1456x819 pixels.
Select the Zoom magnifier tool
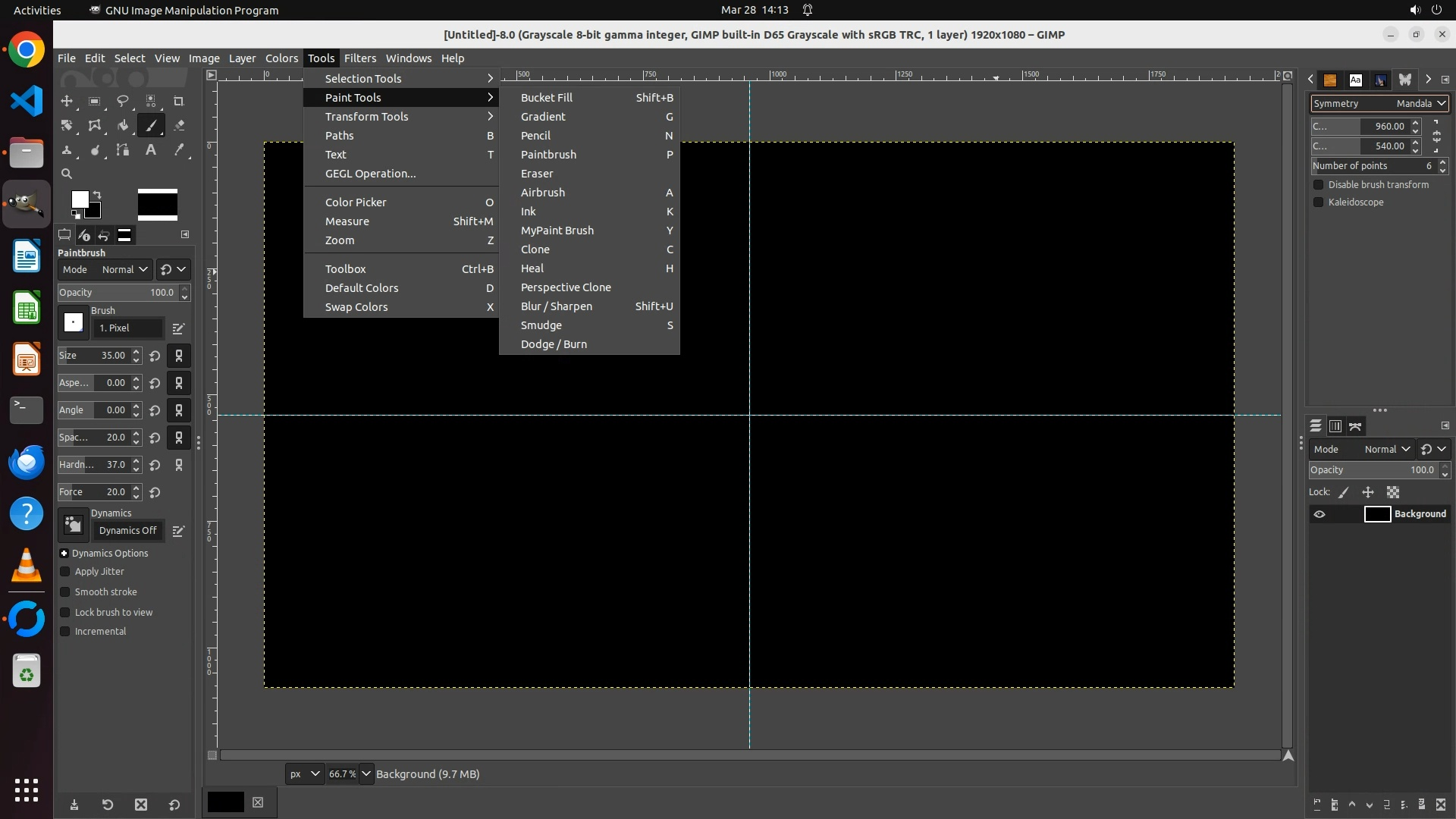(x=67, y=174)
